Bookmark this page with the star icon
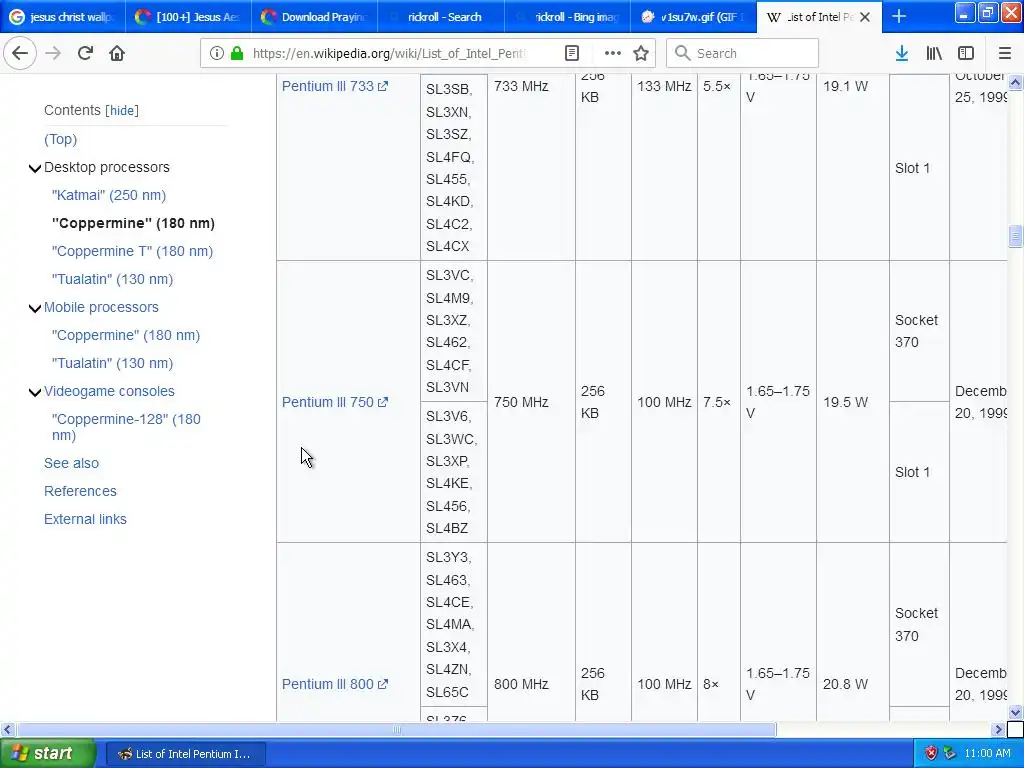Viewport: 1024px width, 768px height. click(x=641, y=53)
